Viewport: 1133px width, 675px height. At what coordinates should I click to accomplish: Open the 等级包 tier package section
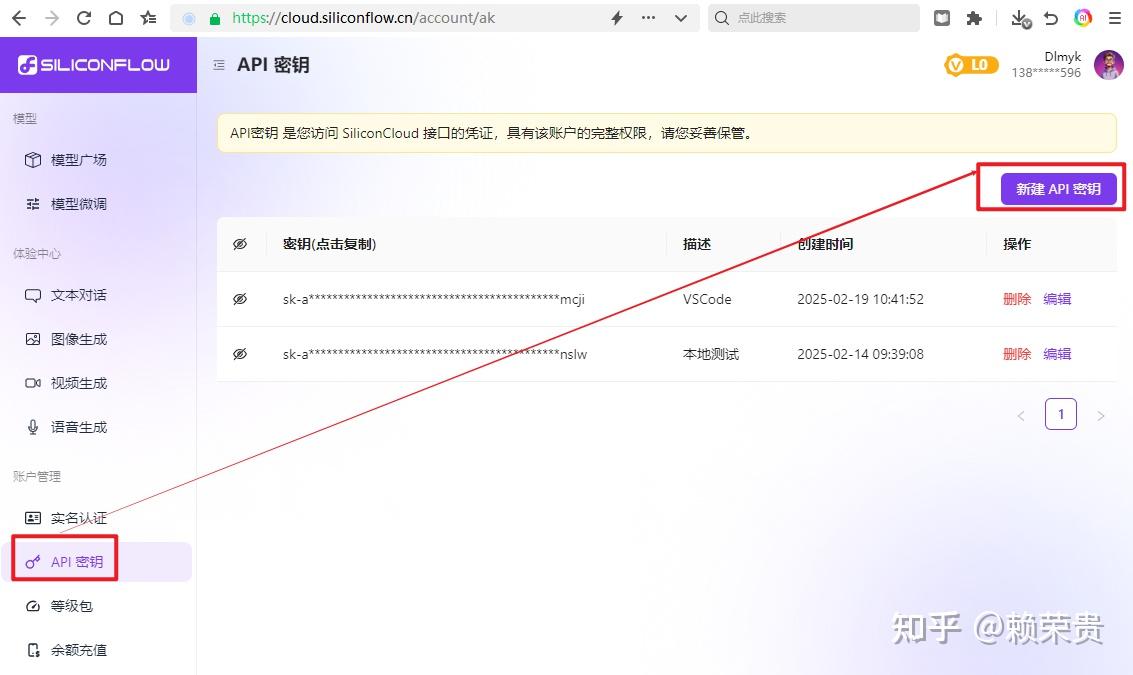pos(70,605)
